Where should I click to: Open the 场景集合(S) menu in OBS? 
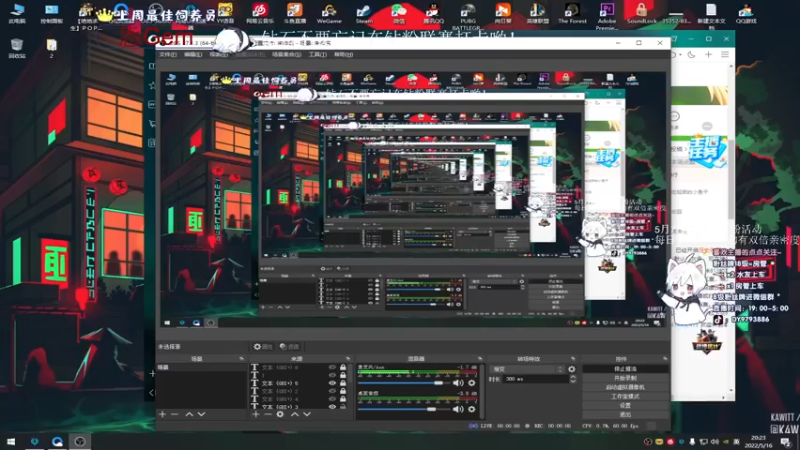pyautogui.click(x=286, y=55)
